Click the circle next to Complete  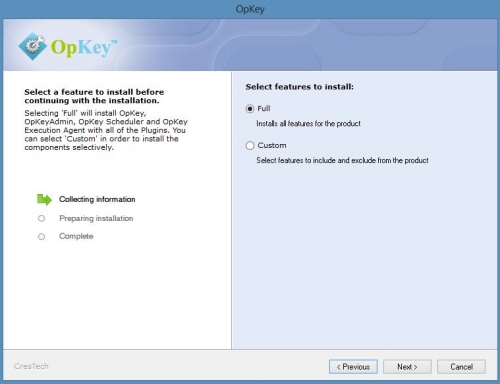click(41, 237)
